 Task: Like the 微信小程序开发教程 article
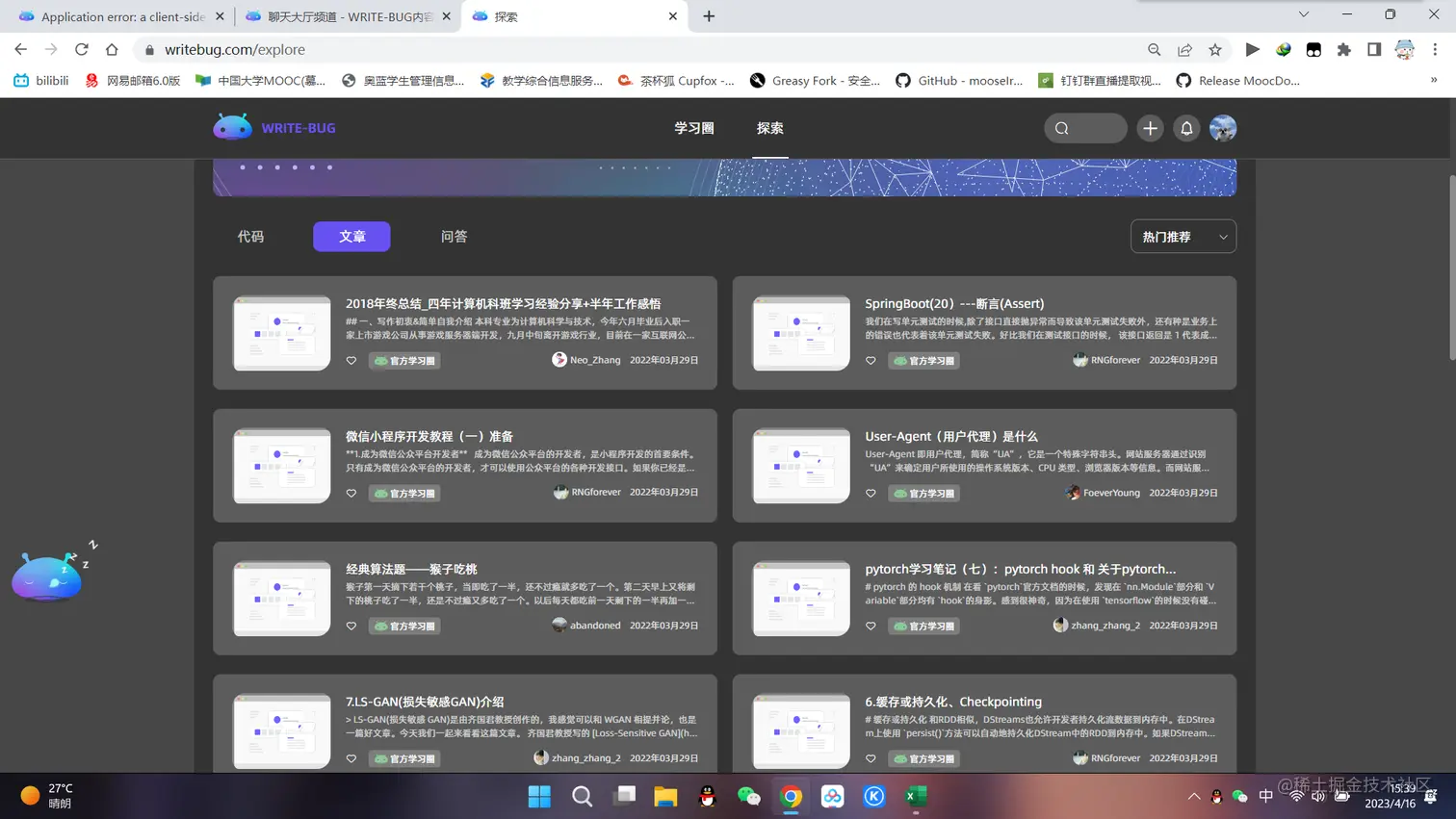coord(351,494)
